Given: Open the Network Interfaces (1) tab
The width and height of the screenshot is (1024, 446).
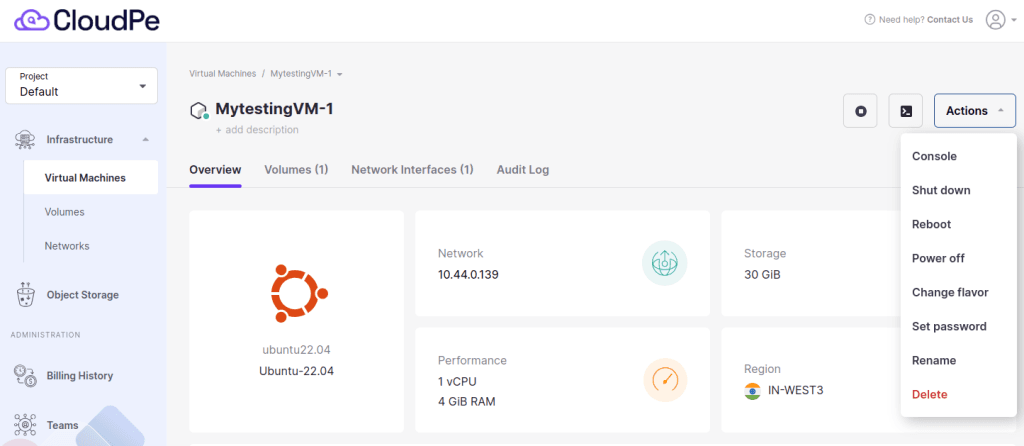Looking at the screenshot, I should tap(412, 170).
